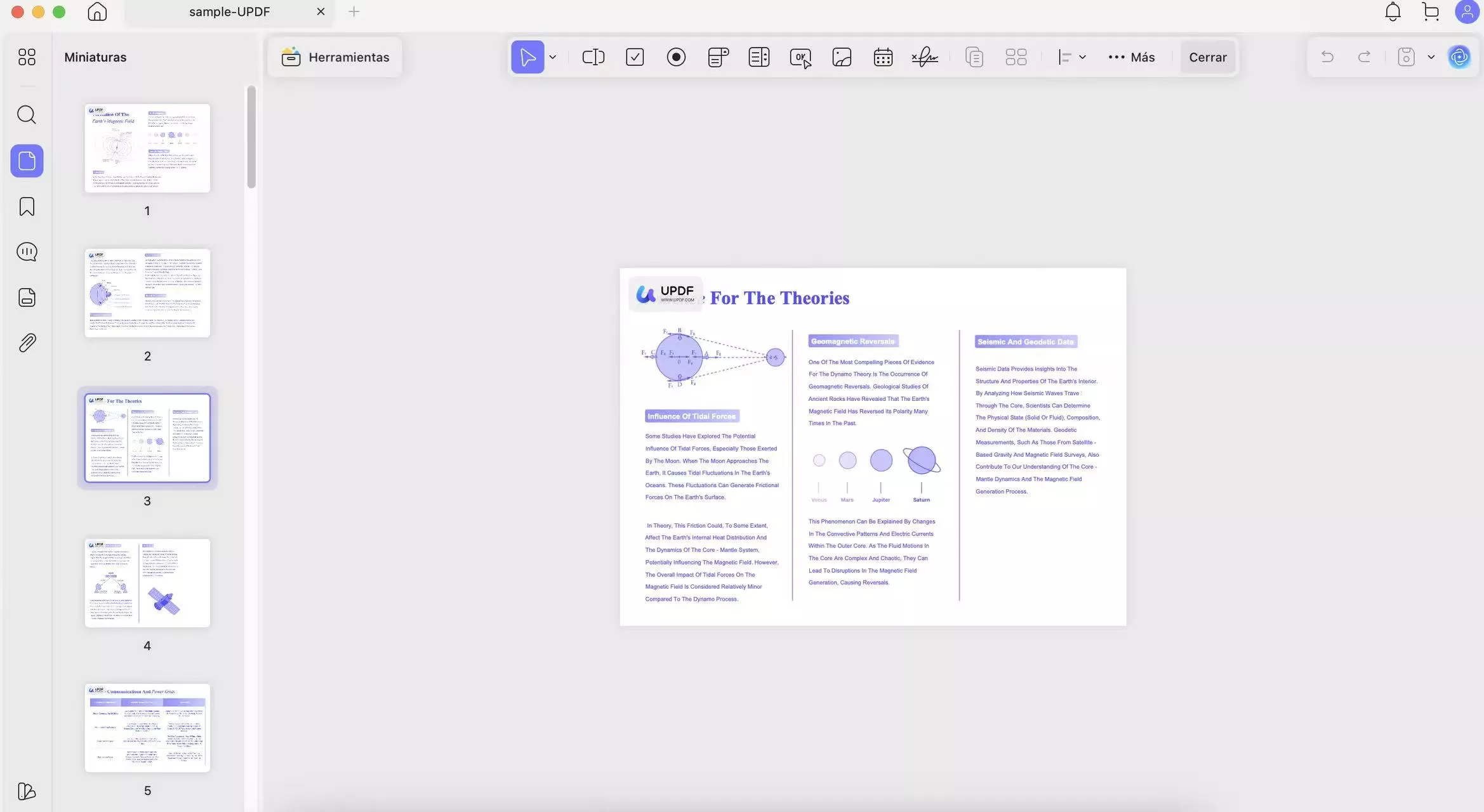Open the bookmarks panel
1484x812 pixels.
click(x=27, y=207)
